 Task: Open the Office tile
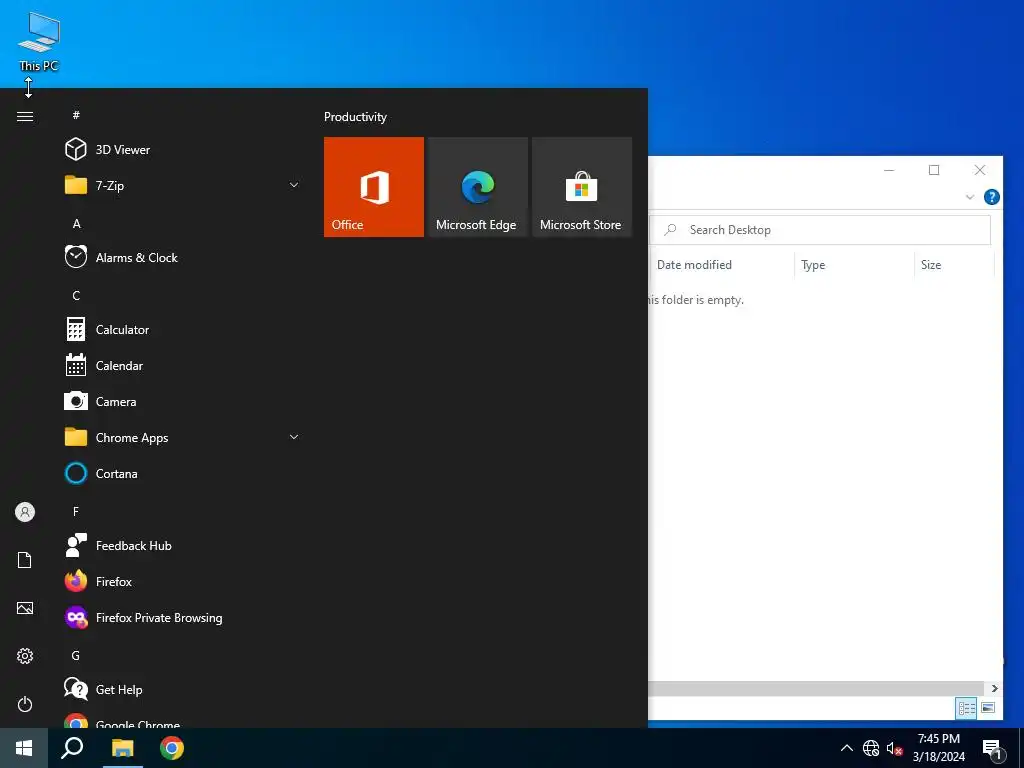374,187
